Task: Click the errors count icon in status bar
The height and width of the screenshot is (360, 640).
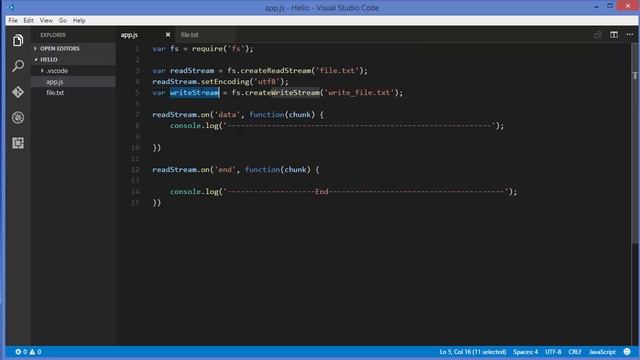Action: pos(18,351)
